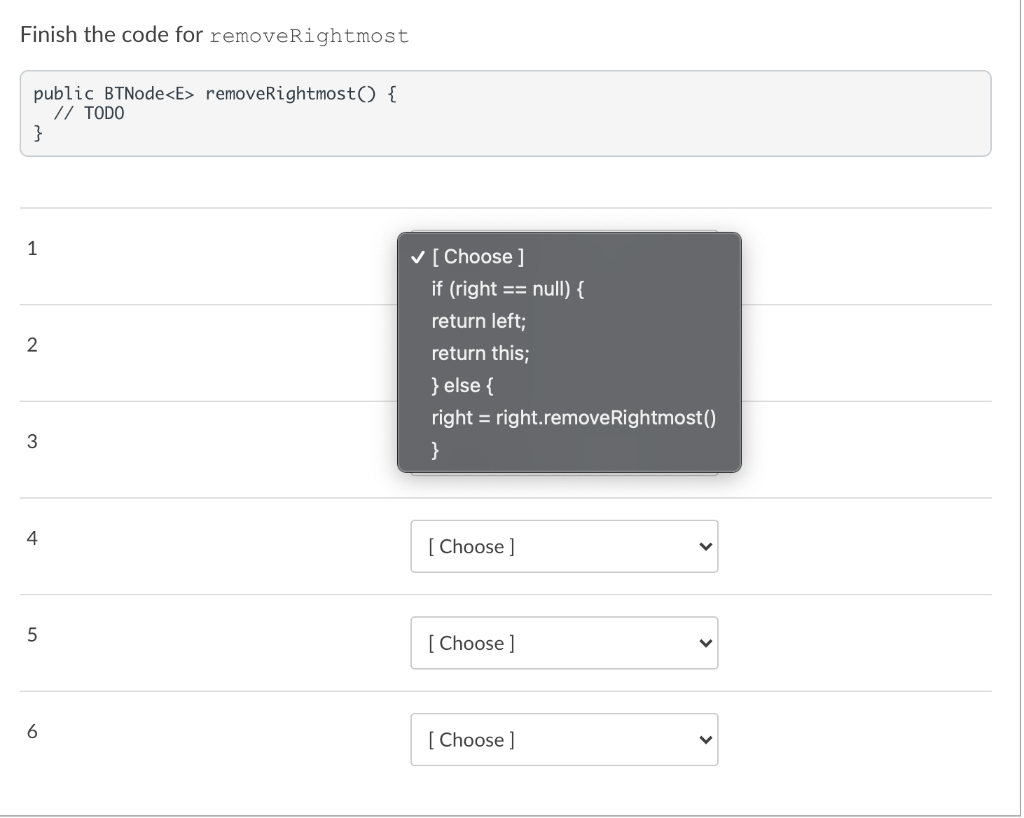Click the chevron on question 6's dropdown
The height and width of the screenshot is (818, 1024).
(x=703, y=739)
